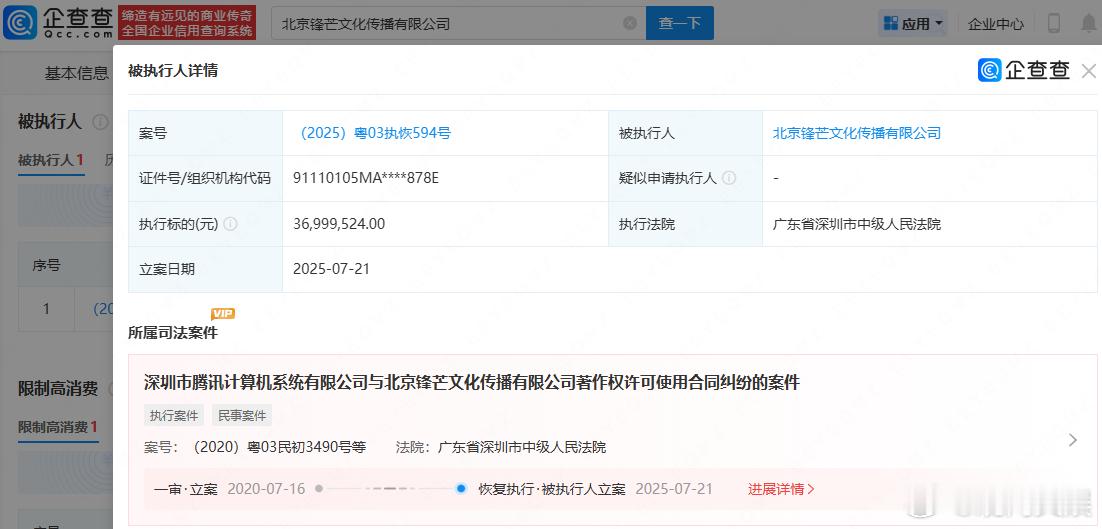Click the 一审·立案 timeline gray marker
The height and width of the screenshot is (529, 1102).
pyautogui.click(x=319, y=488)
